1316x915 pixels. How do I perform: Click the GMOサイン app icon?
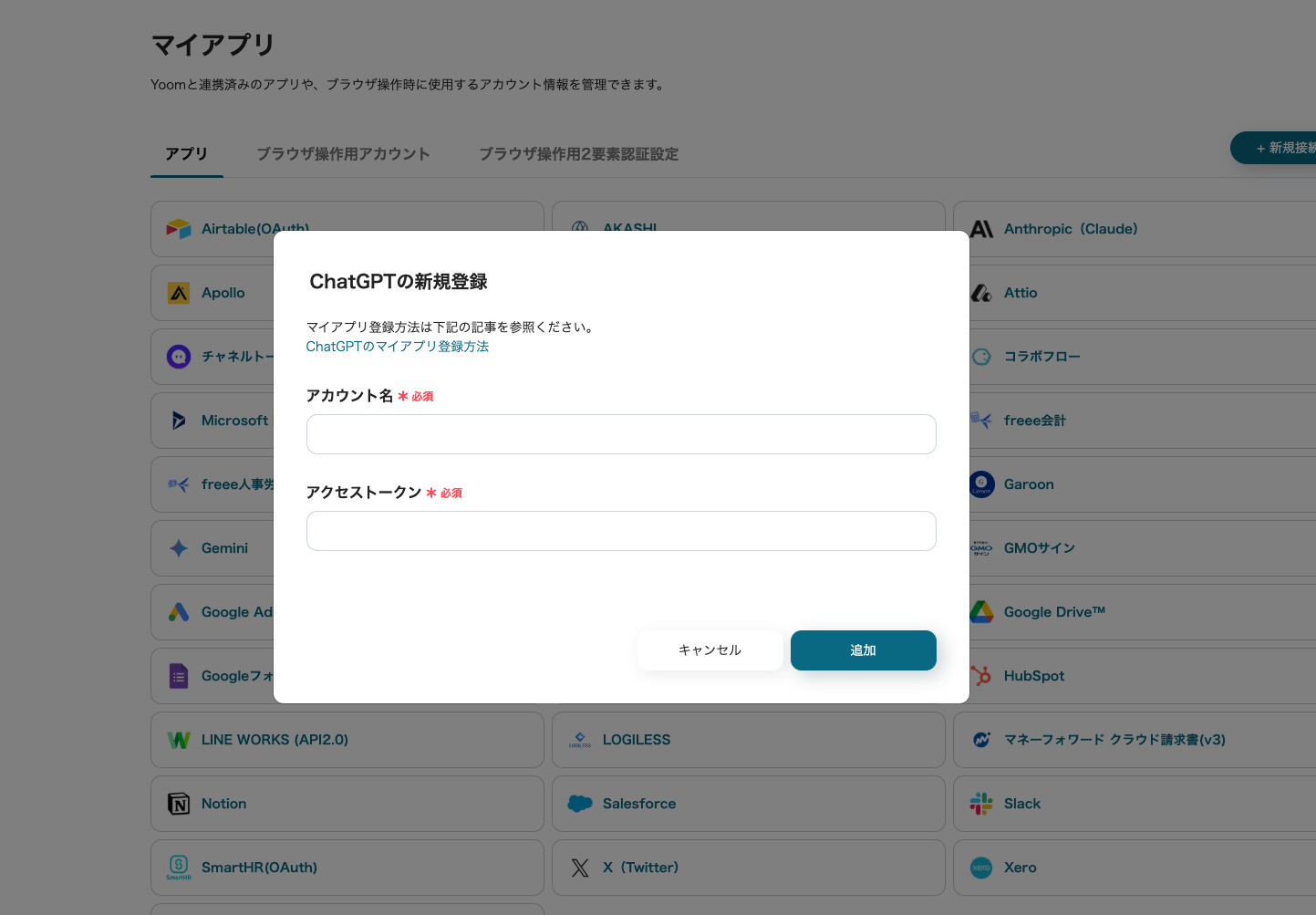[x=981, y=548]
